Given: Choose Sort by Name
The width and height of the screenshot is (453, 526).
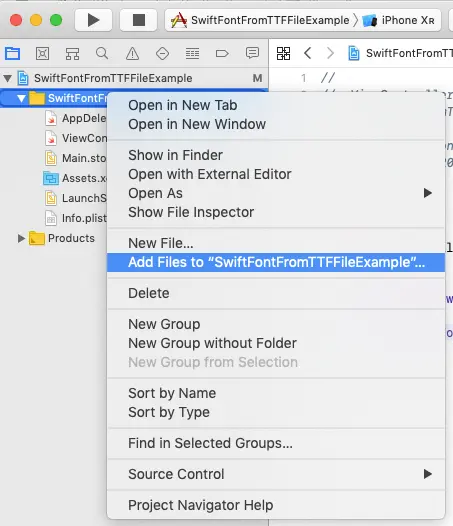Looking at the screenshot, I should coord(276,393).
